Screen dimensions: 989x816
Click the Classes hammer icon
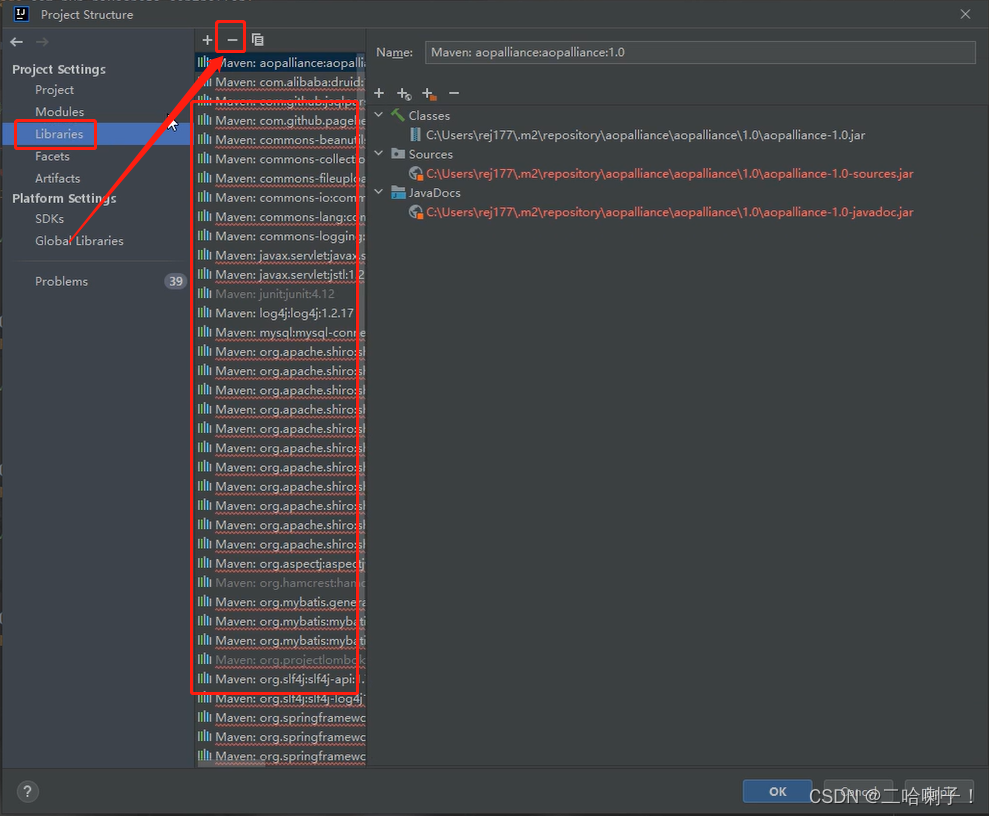pyautogui.click(x=397, y=115)
